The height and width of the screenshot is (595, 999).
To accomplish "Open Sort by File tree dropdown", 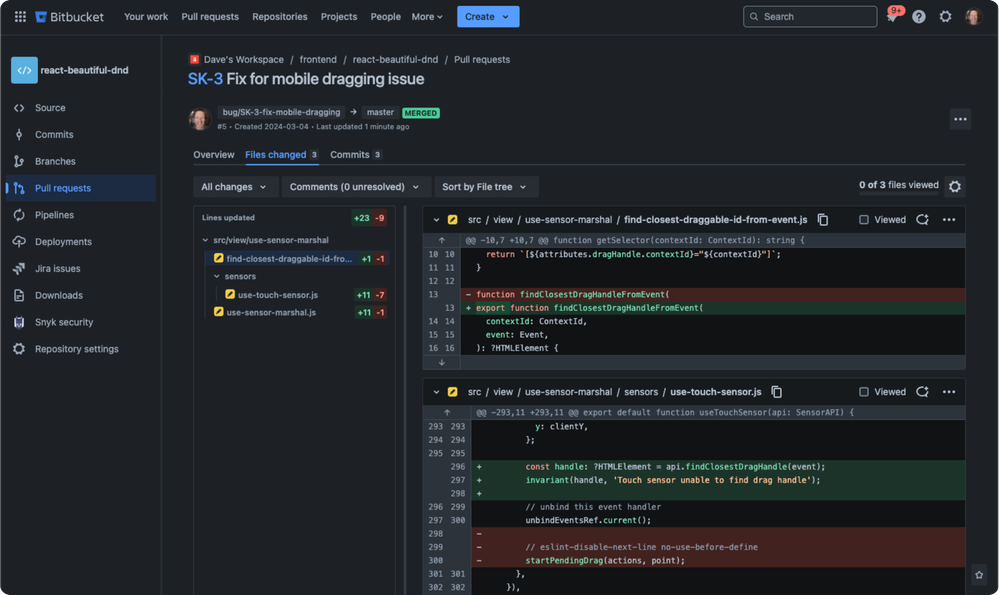I will tap(485, 187).
